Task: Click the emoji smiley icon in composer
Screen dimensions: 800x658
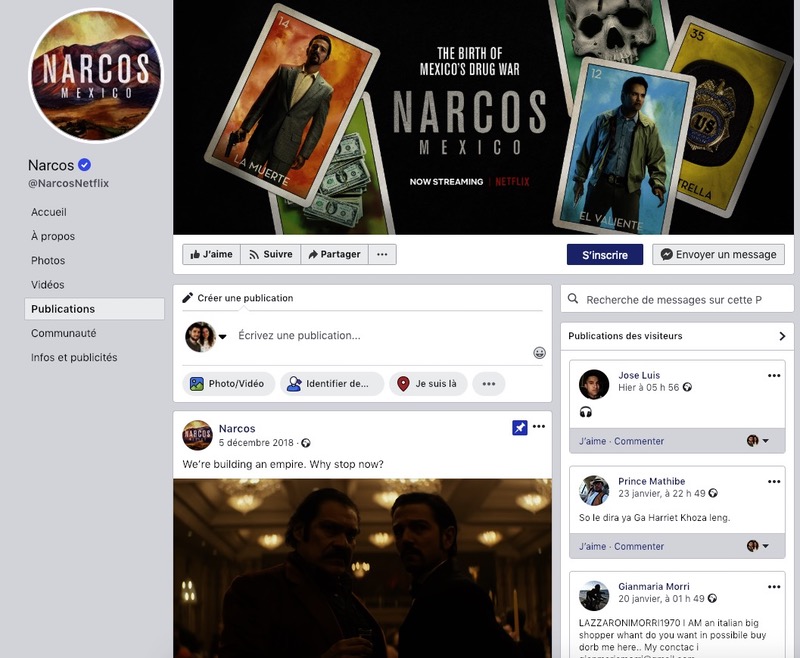Action: [x=539, y=353]
